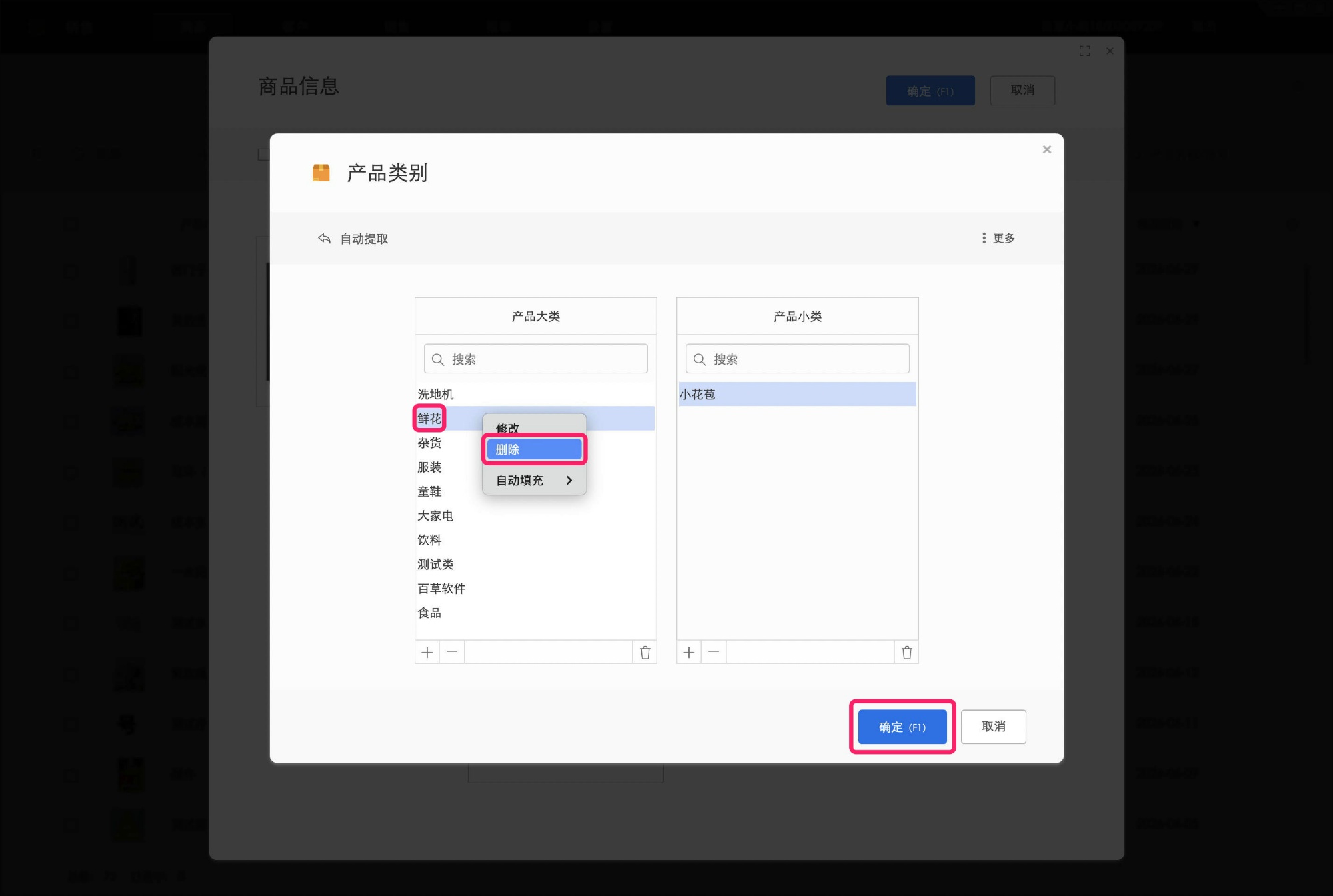Select 服装 category
1333x896 pixels.
(535, 467)
